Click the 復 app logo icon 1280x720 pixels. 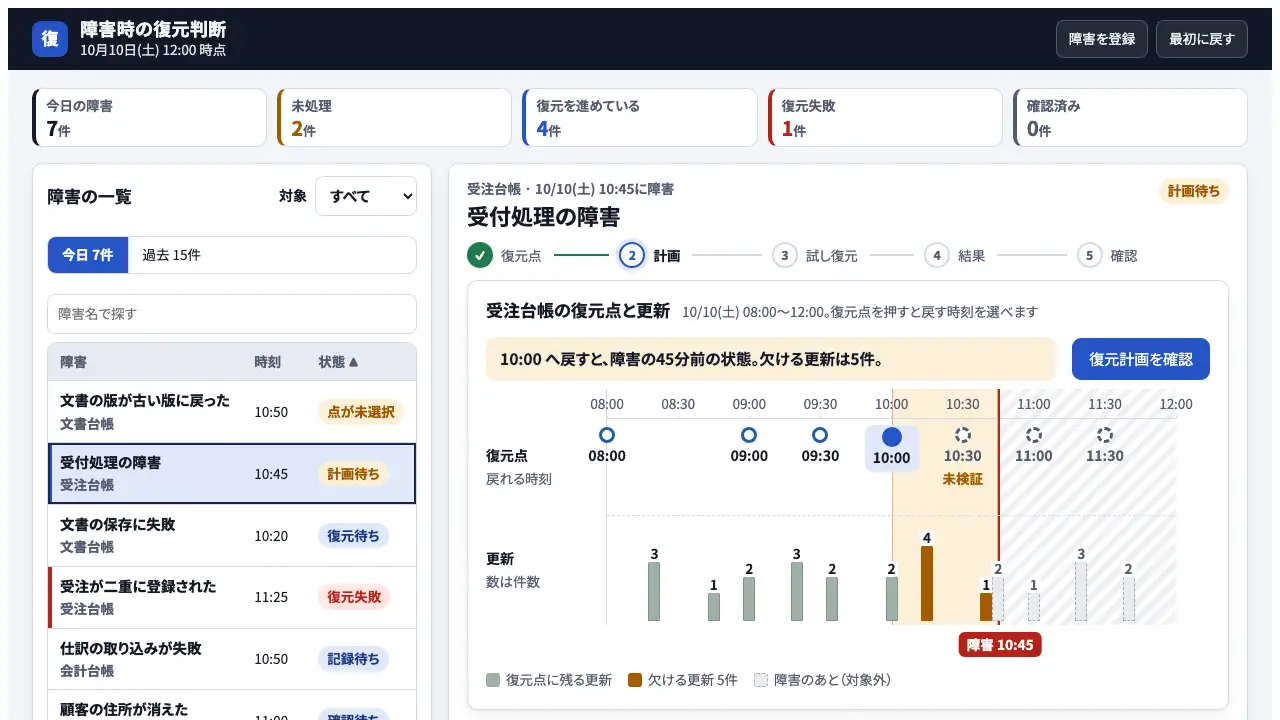(50, 39)
